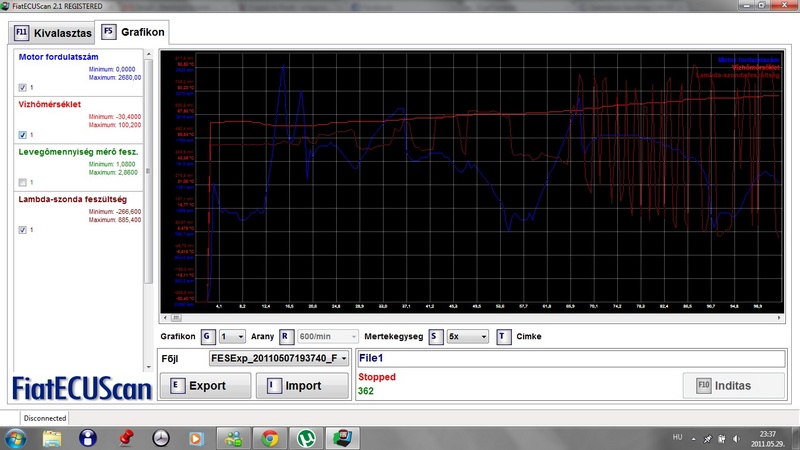Switch to the Kivalasztas tab
800x450 pixels.
(52, 33)
